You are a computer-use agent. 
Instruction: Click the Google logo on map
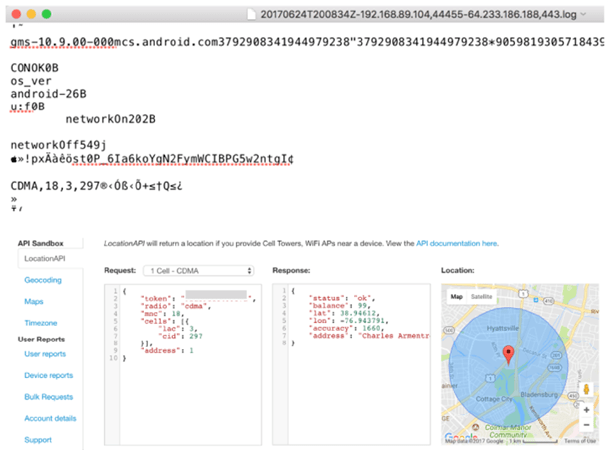(461, 436)
